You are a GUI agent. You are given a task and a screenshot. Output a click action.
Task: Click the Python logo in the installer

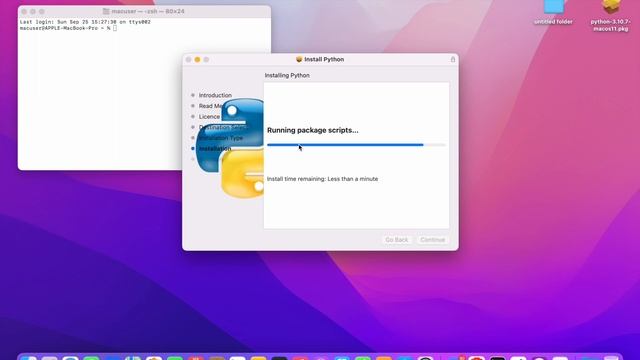point(230,149)
